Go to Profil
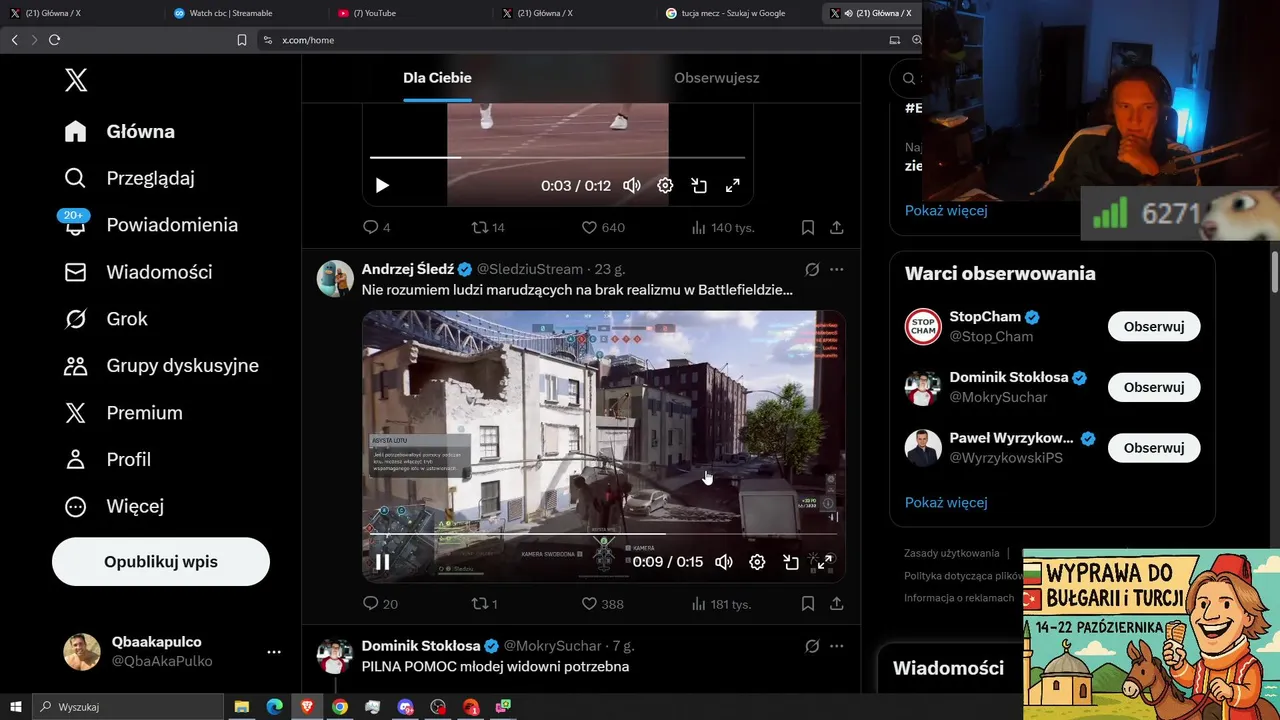Image resolution: width=1280 pixels, height=720 pixels. tap(107, 460)
